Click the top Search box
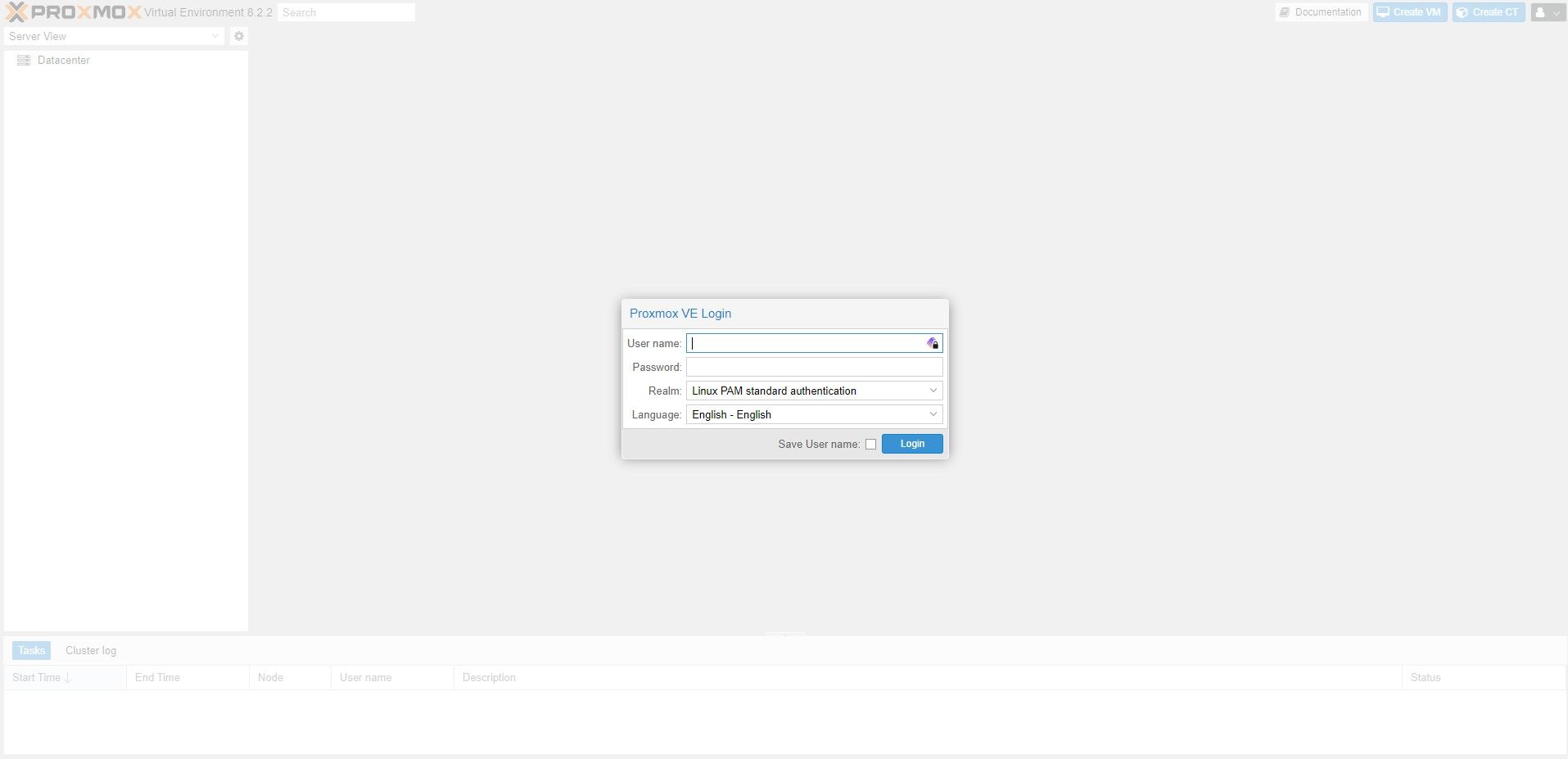 pos(346,12)
